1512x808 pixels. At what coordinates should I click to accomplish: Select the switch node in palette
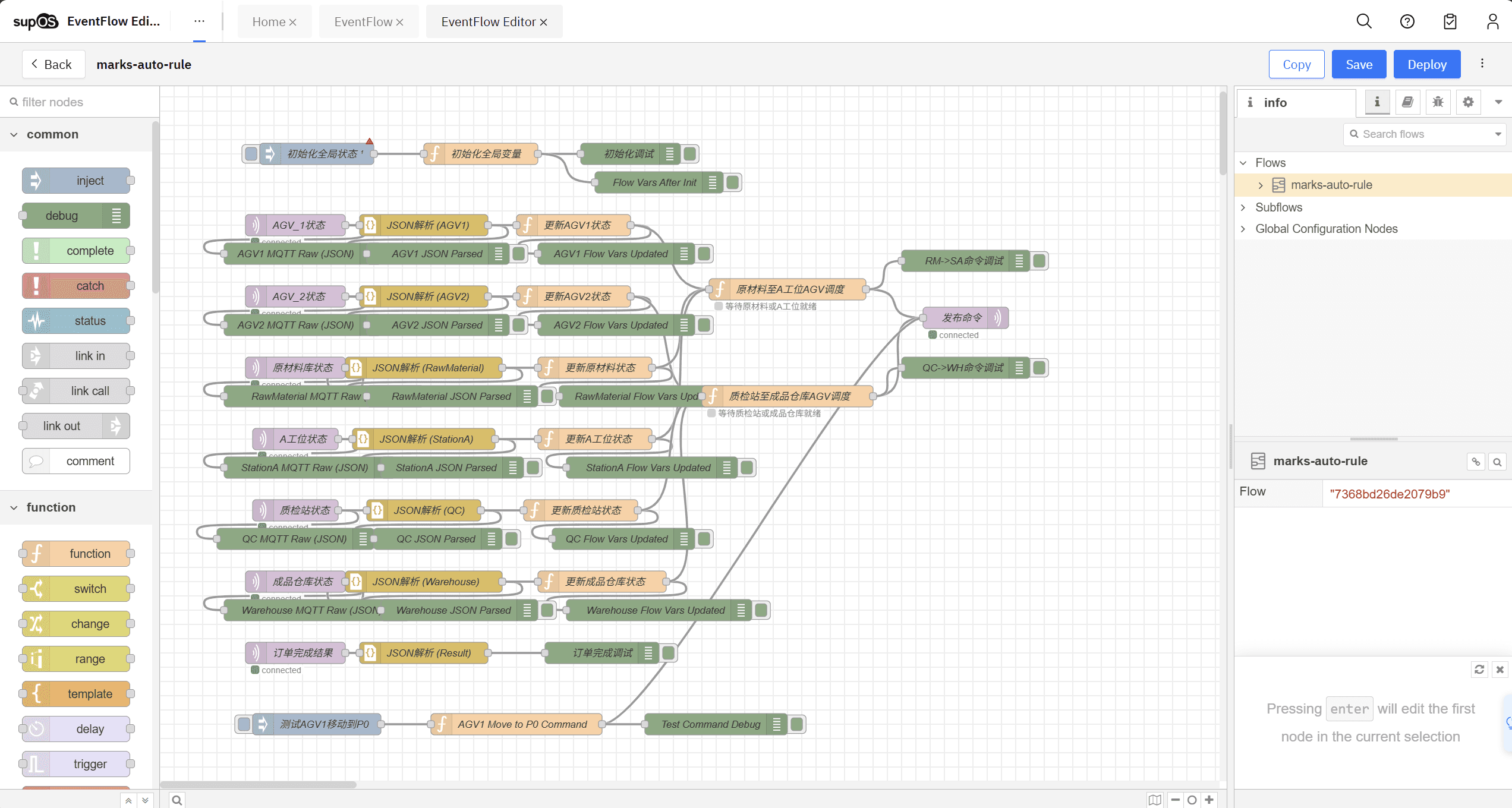(x=76, y=589)
